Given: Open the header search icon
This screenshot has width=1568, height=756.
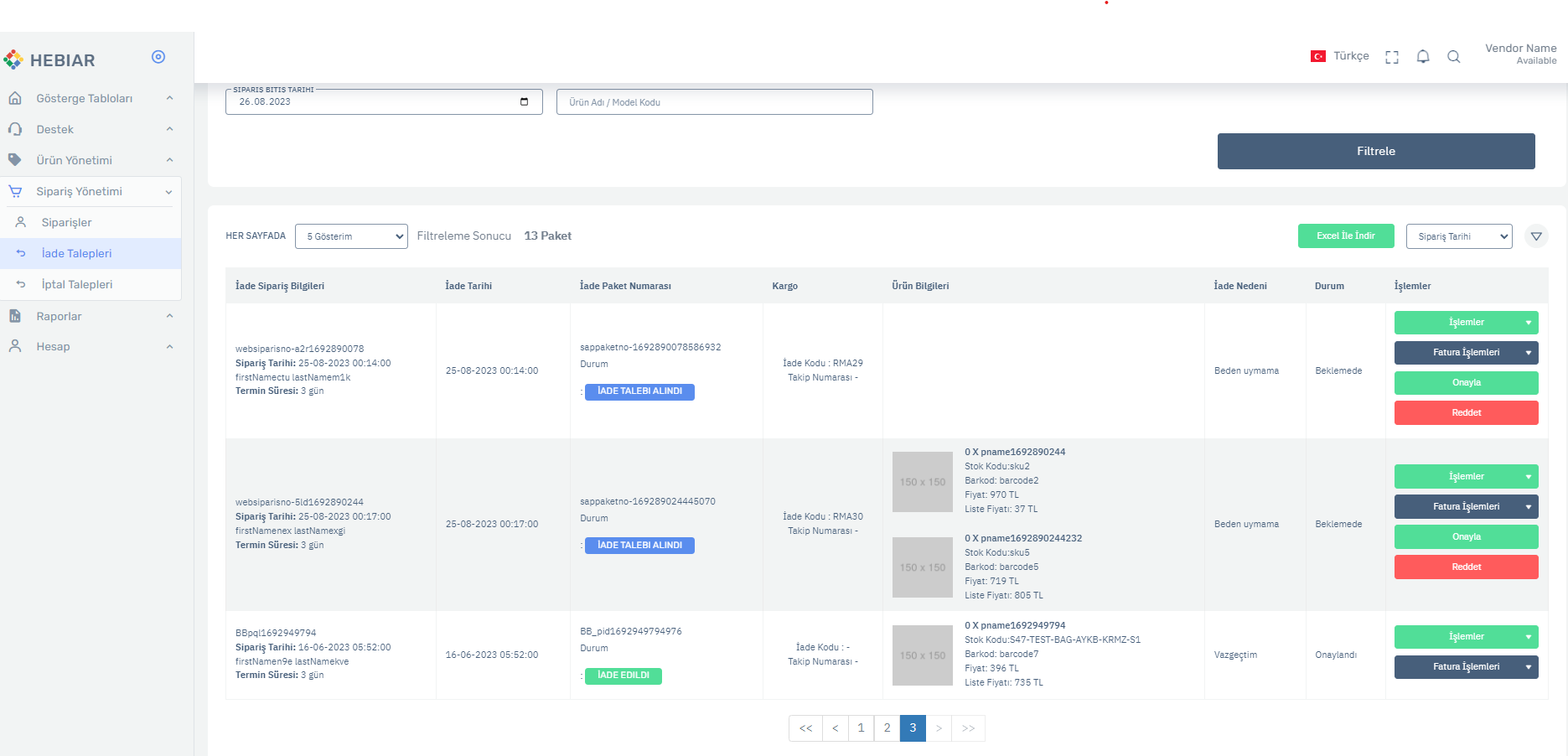Looking at the screenshot, I should 1454,56.
